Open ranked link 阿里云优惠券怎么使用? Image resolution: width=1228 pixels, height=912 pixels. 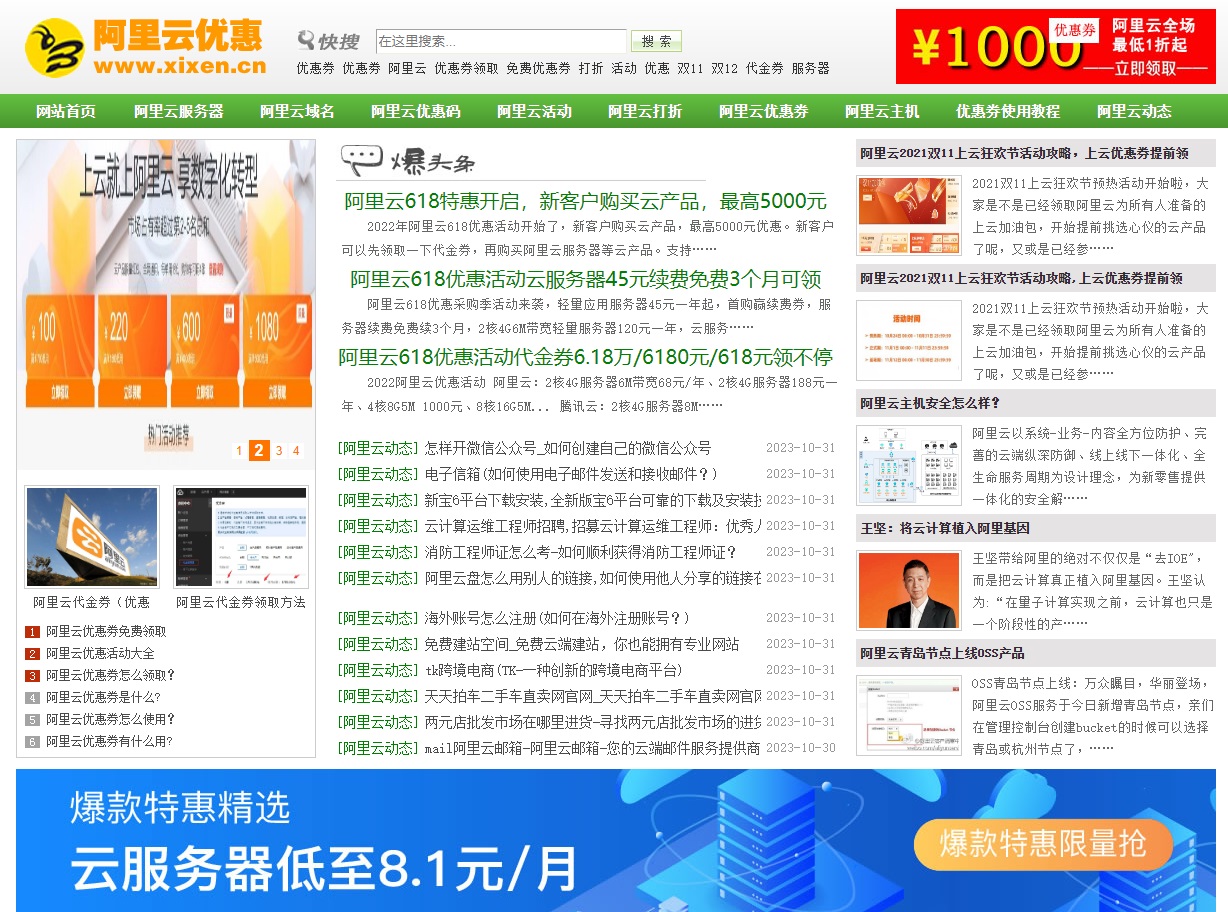pyautogui.click(x=110, y=719)
